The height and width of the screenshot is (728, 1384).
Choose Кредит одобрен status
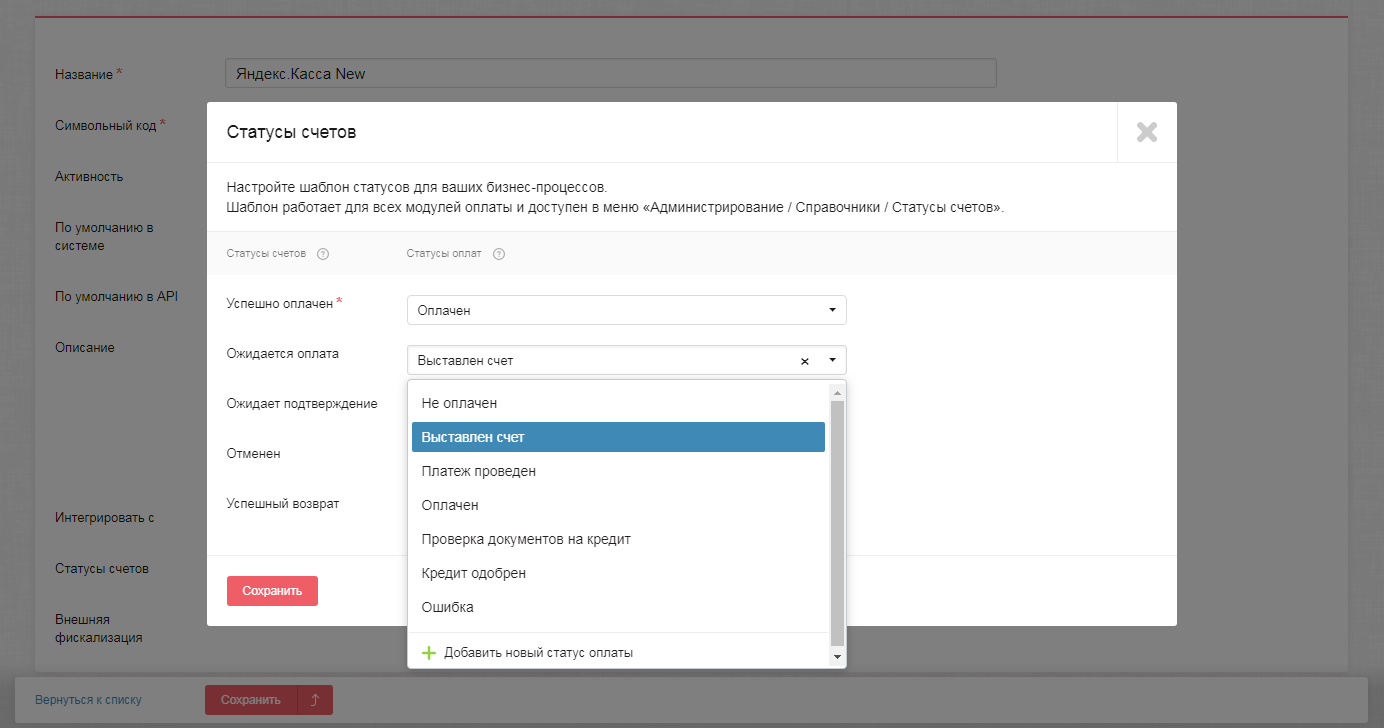coord(473,573)
